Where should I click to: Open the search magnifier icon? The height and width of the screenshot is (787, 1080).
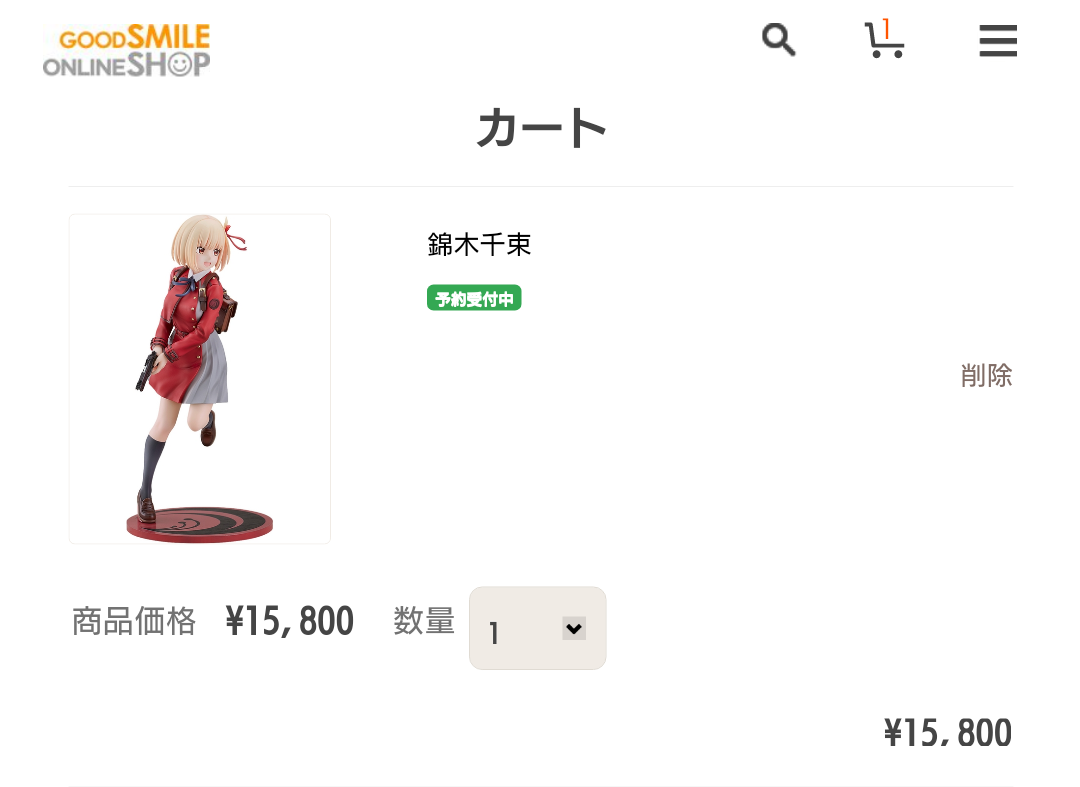[778, 41]
